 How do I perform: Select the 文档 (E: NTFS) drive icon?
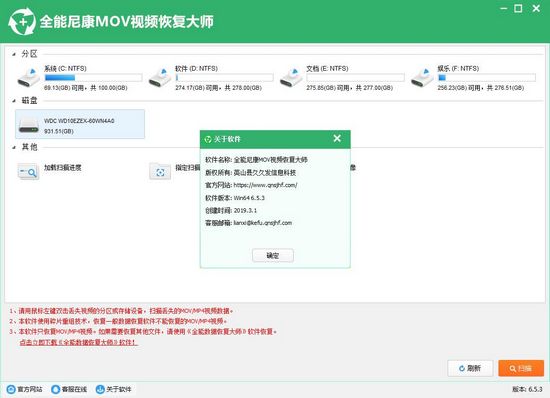pos(291,78)
